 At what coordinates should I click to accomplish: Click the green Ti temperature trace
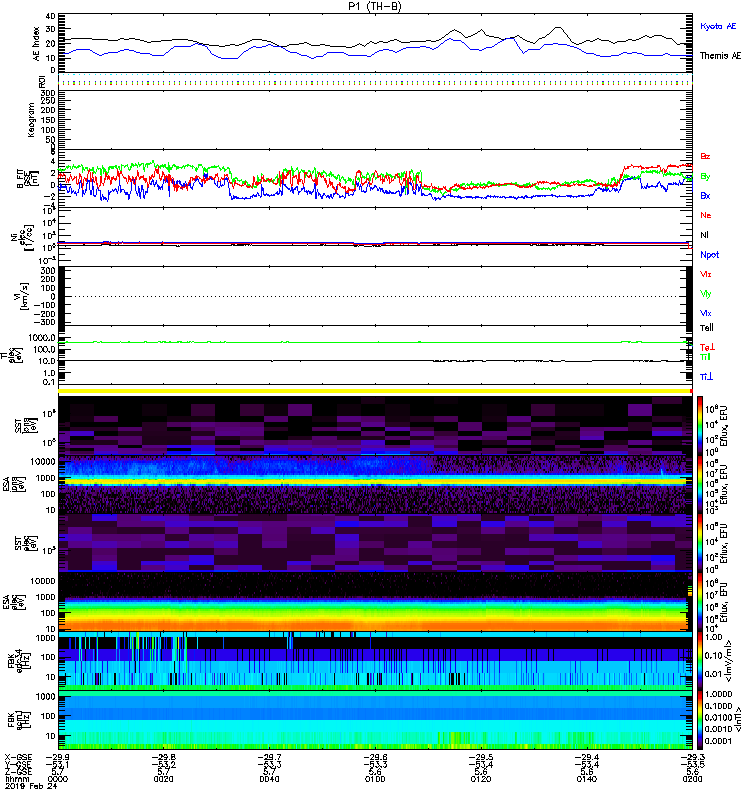(x=375, y=342)
